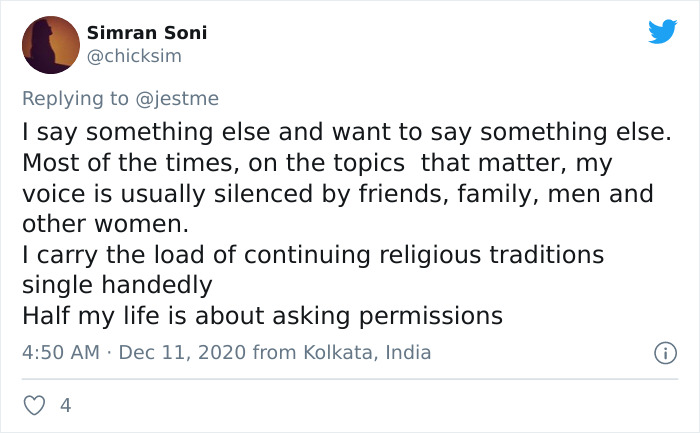Image resolution: width=700 pixels, height=433 pixels.
Task: Click the line about continuing religious traditions
Action: (312, 254)
